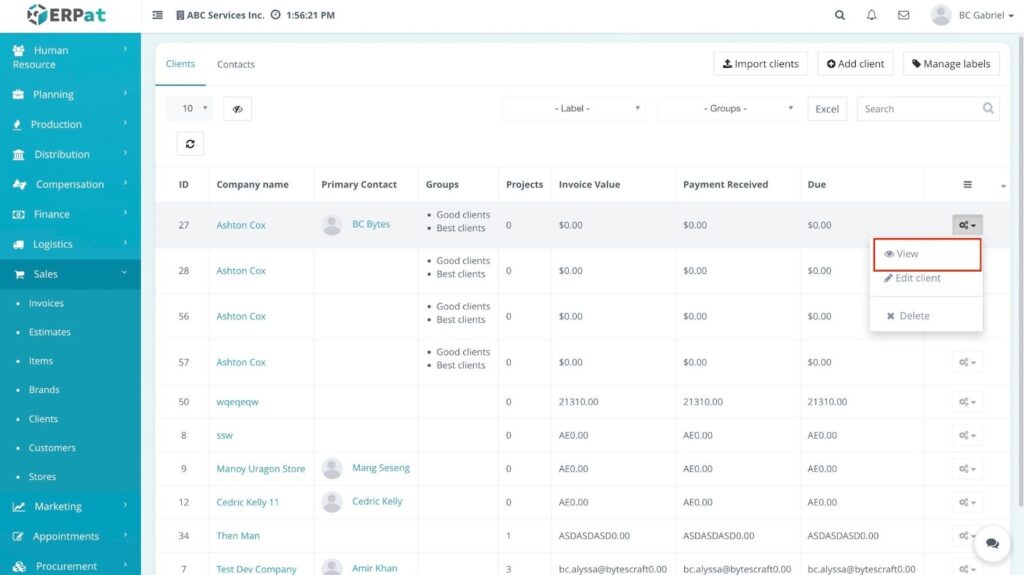The height and width of the screenshot is (575, 1024).
Task: Open the rows-per-page dropdown showing 10
Action: (x=189, y=108)
